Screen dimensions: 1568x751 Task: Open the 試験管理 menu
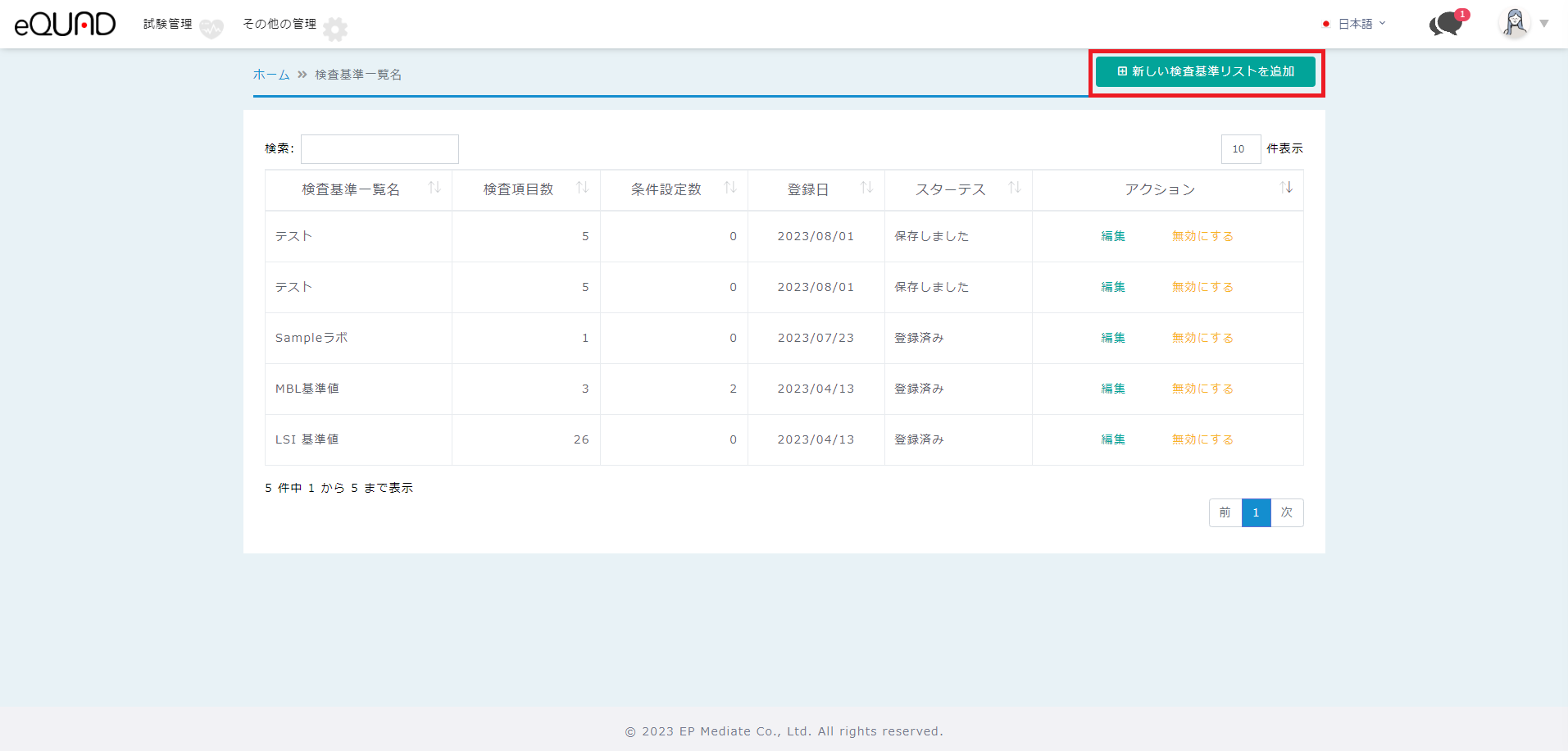[x=168, y=24]
